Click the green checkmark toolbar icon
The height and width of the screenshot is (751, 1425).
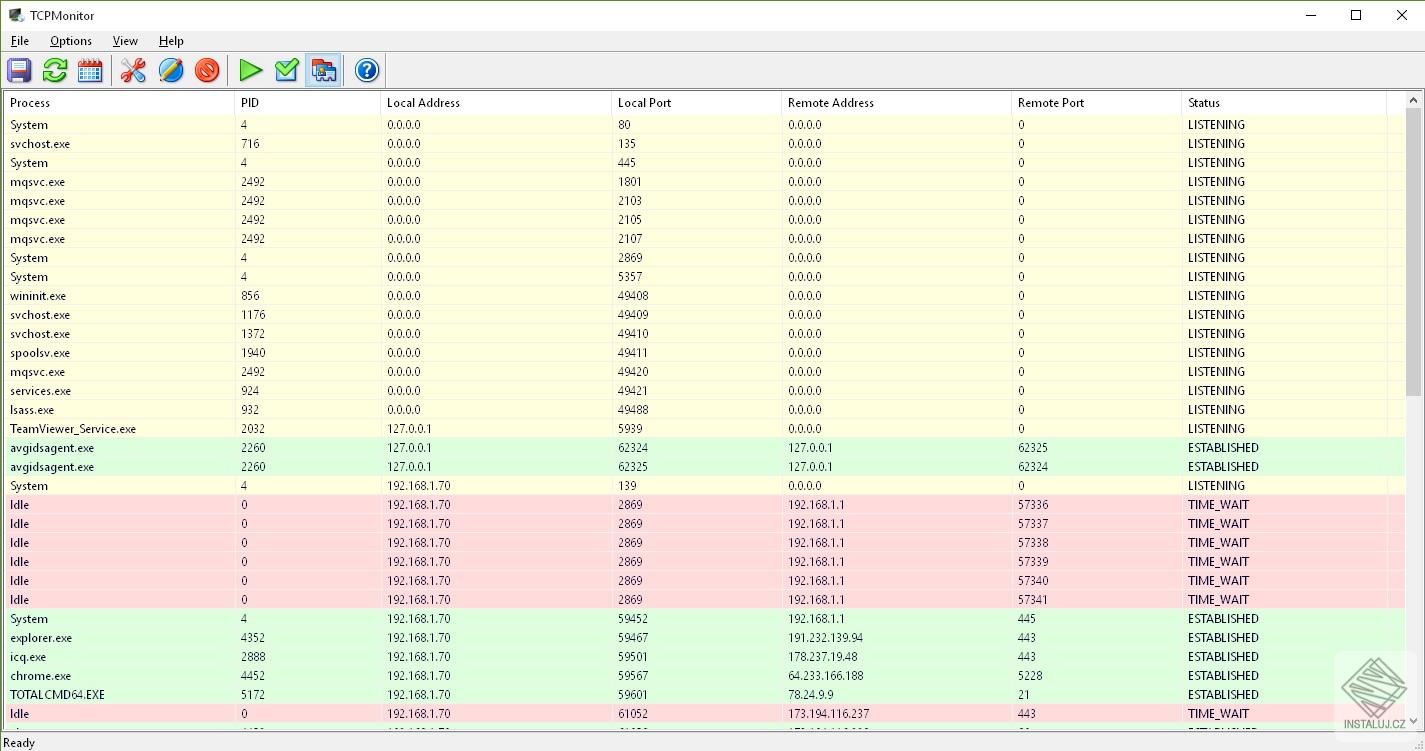click(286, 70)
